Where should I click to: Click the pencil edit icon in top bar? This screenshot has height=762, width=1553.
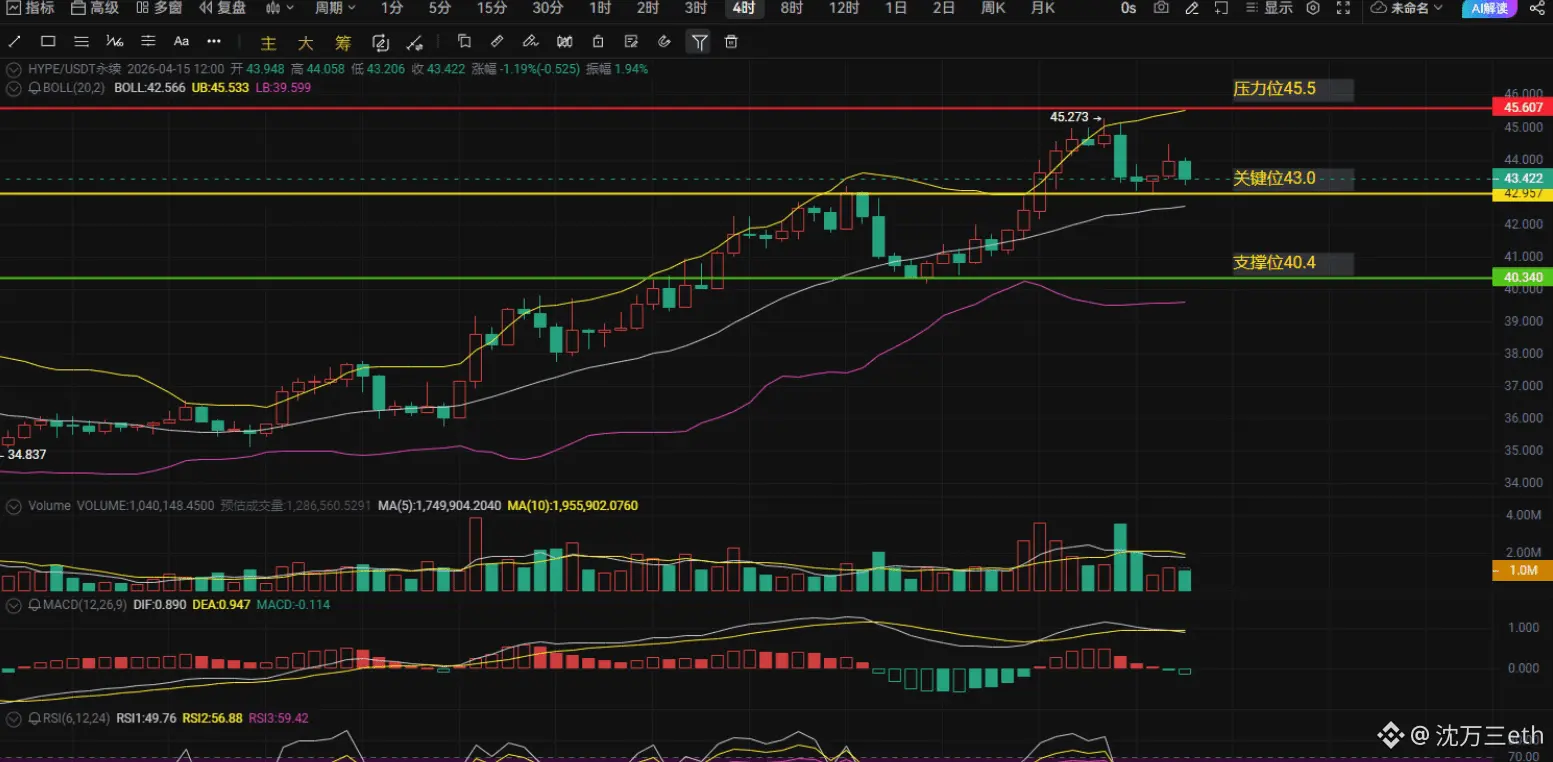pos(1192,8)
